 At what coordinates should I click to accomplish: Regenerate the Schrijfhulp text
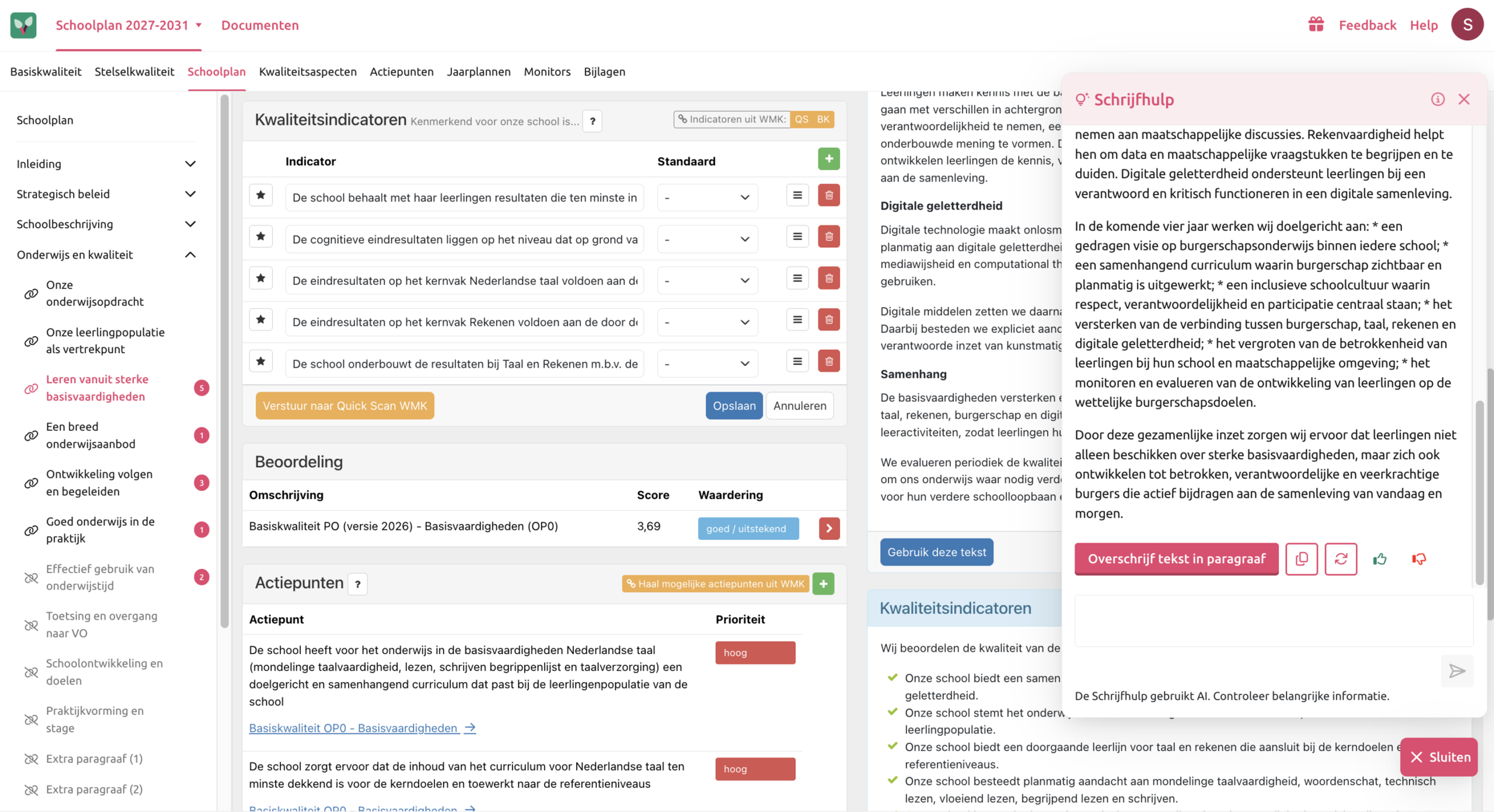pyautogui.click(x=1341, y=559)
